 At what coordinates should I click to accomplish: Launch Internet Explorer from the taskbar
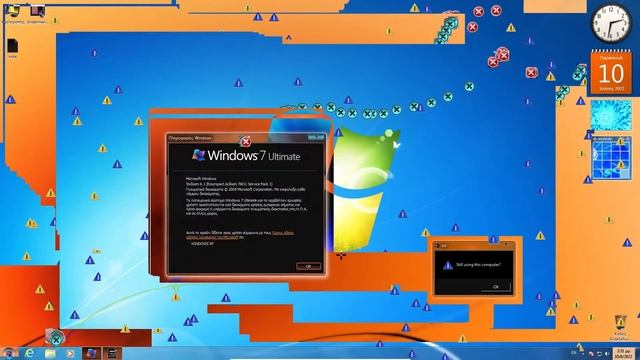coord(30,353)
